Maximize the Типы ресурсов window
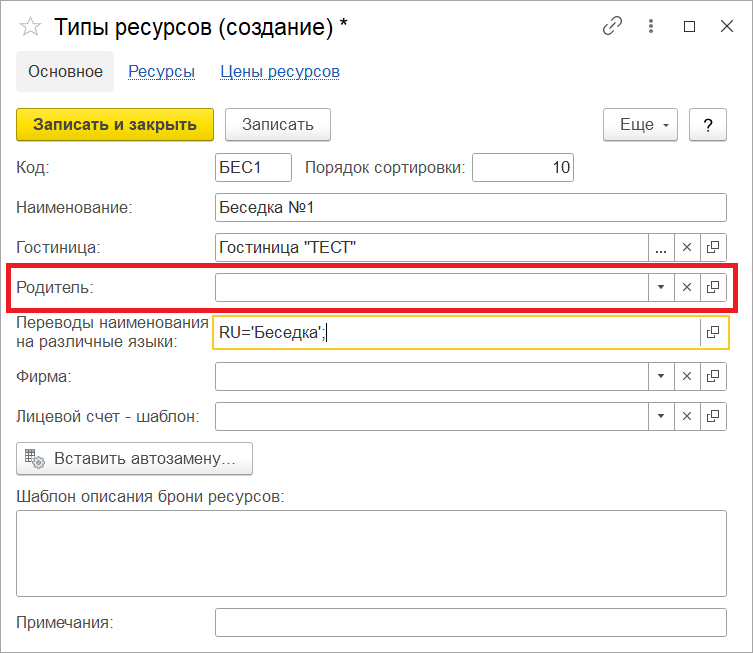Viewport: 753px width, 653px height. coord(689,26)
